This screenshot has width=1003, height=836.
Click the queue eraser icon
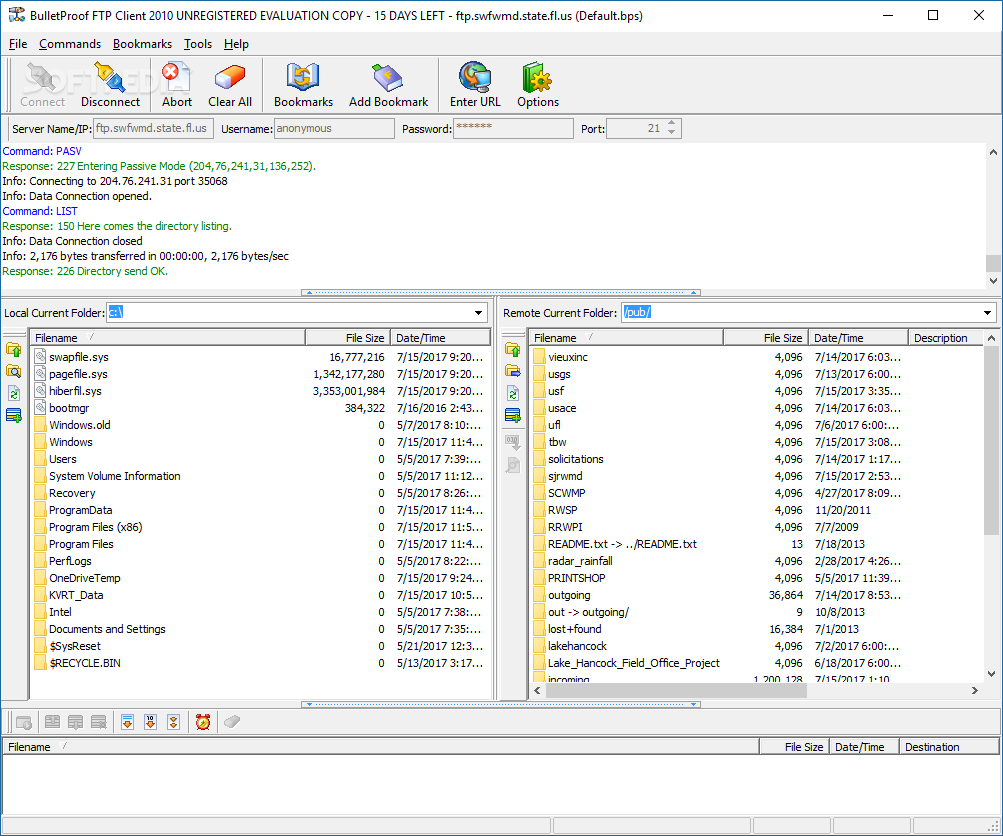pyautogui.click(x=232, y=722)
